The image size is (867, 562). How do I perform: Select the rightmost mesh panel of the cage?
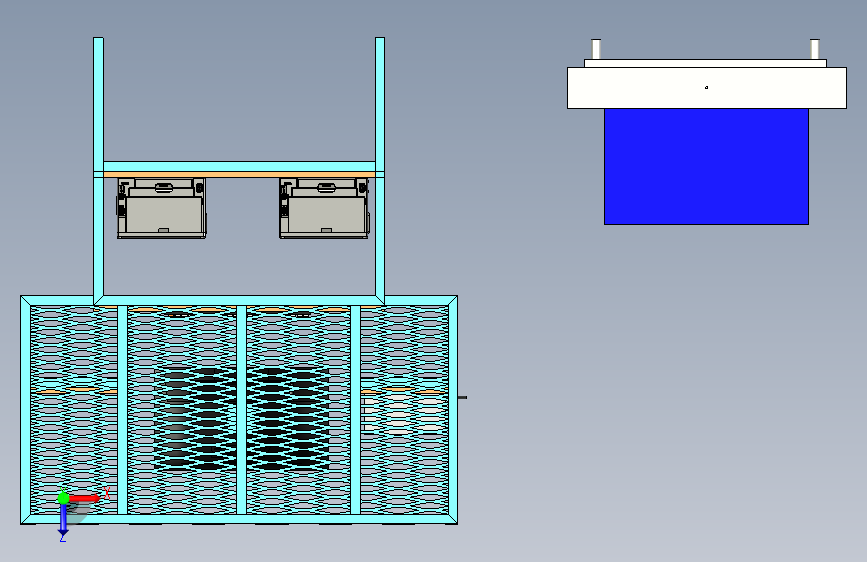[x=404, y=409]
